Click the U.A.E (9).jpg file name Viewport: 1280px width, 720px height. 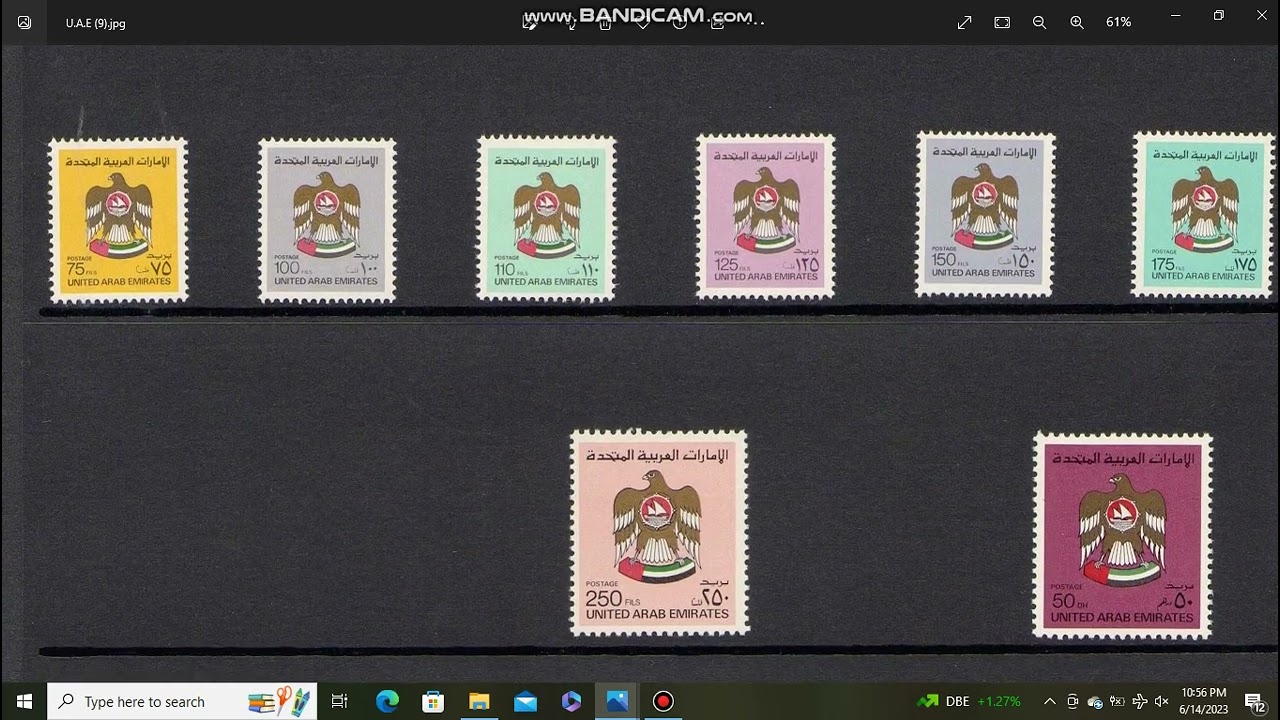pos(96,23)
